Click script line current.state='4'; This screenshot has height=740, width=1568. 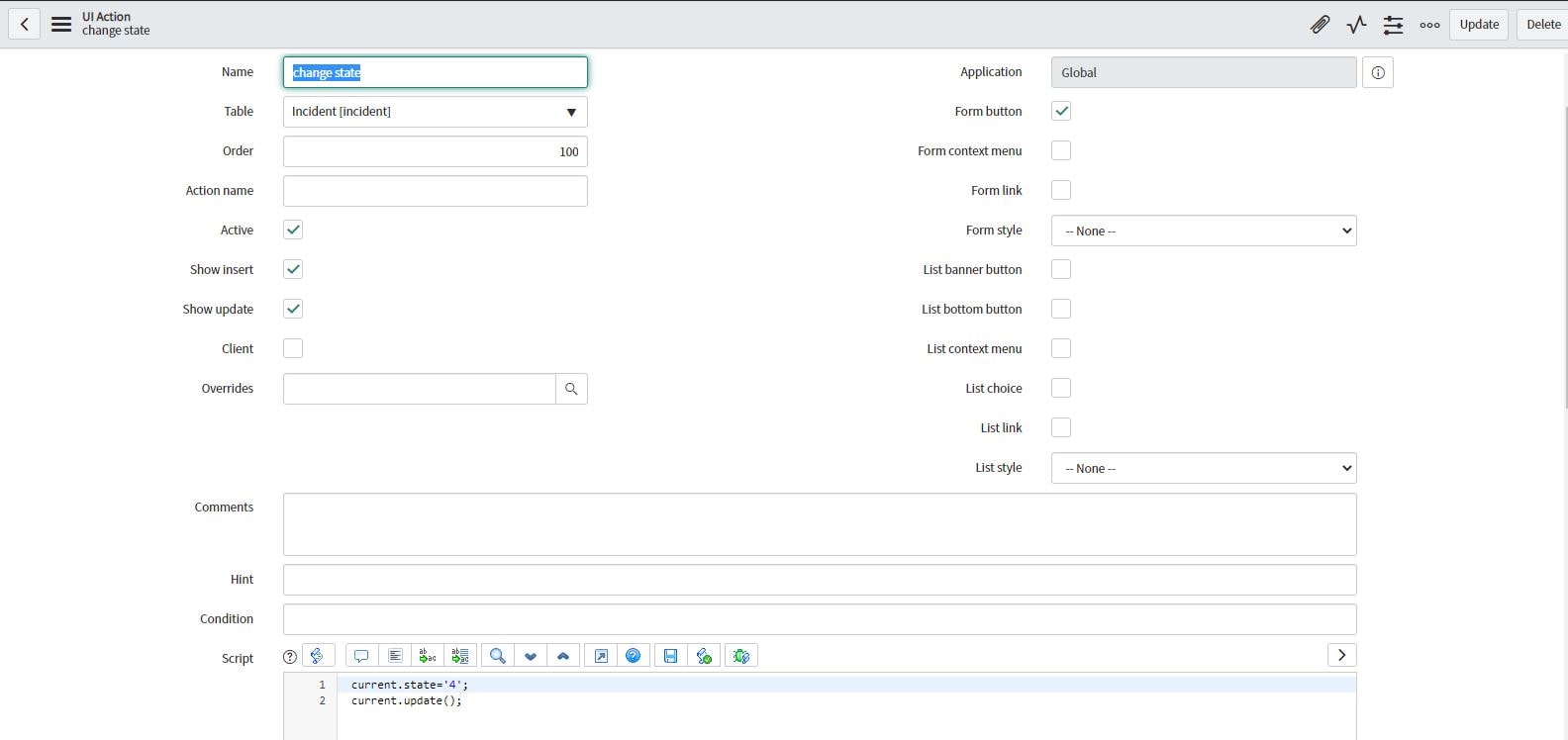point(410,685)
